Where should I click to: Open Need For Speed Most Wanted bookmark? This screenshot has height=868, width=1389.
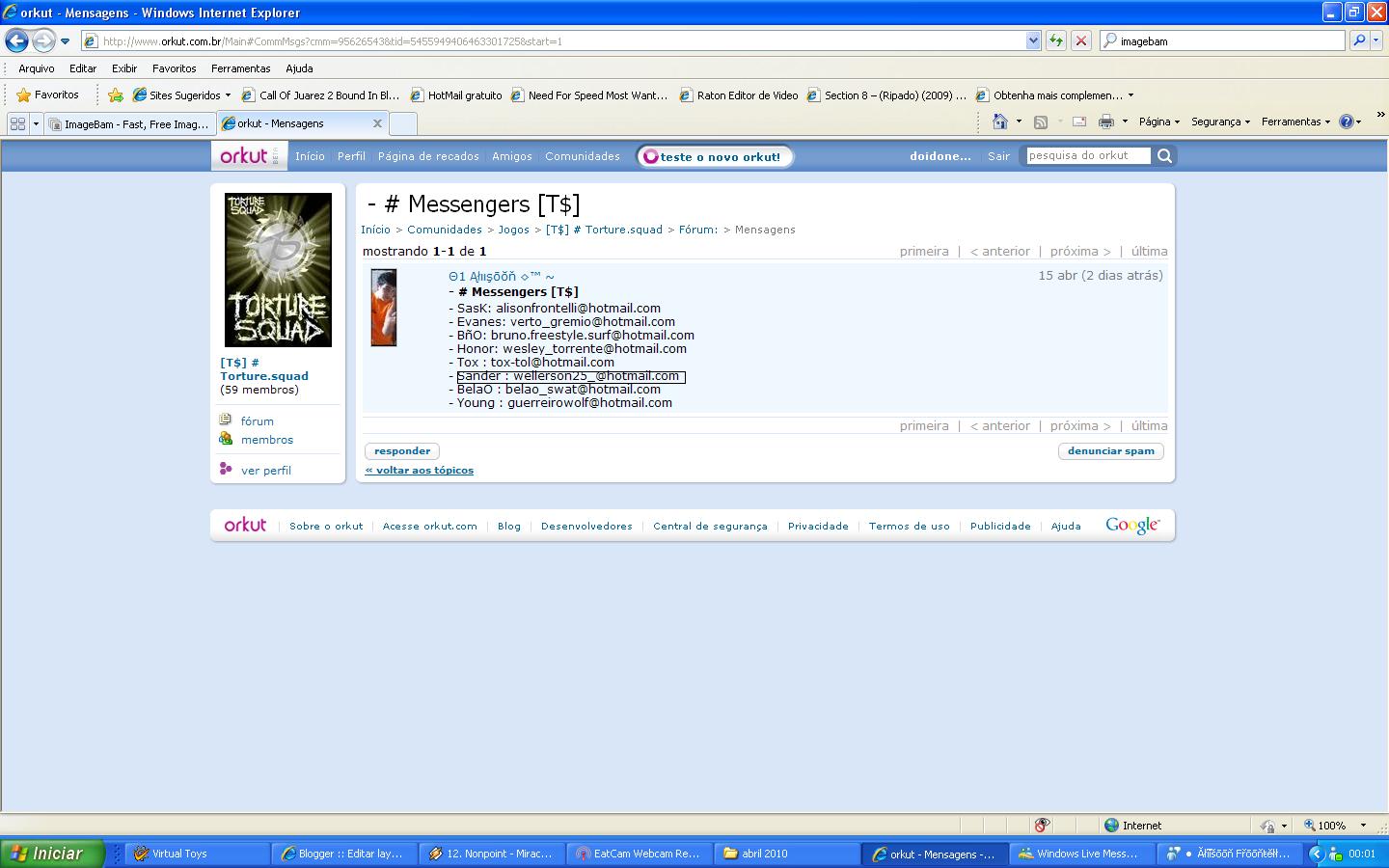pos(589,95)
